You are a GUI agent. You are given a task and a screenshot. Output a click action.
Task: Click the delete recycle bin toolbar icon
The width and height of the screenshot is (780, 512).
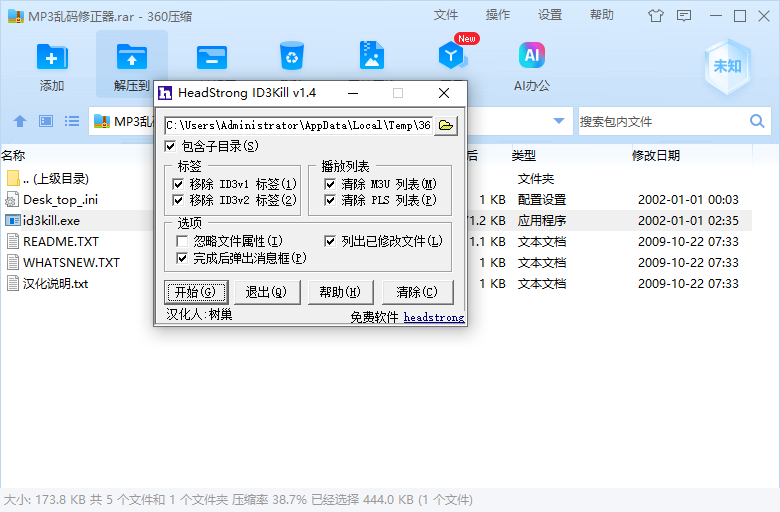[292, 57]
